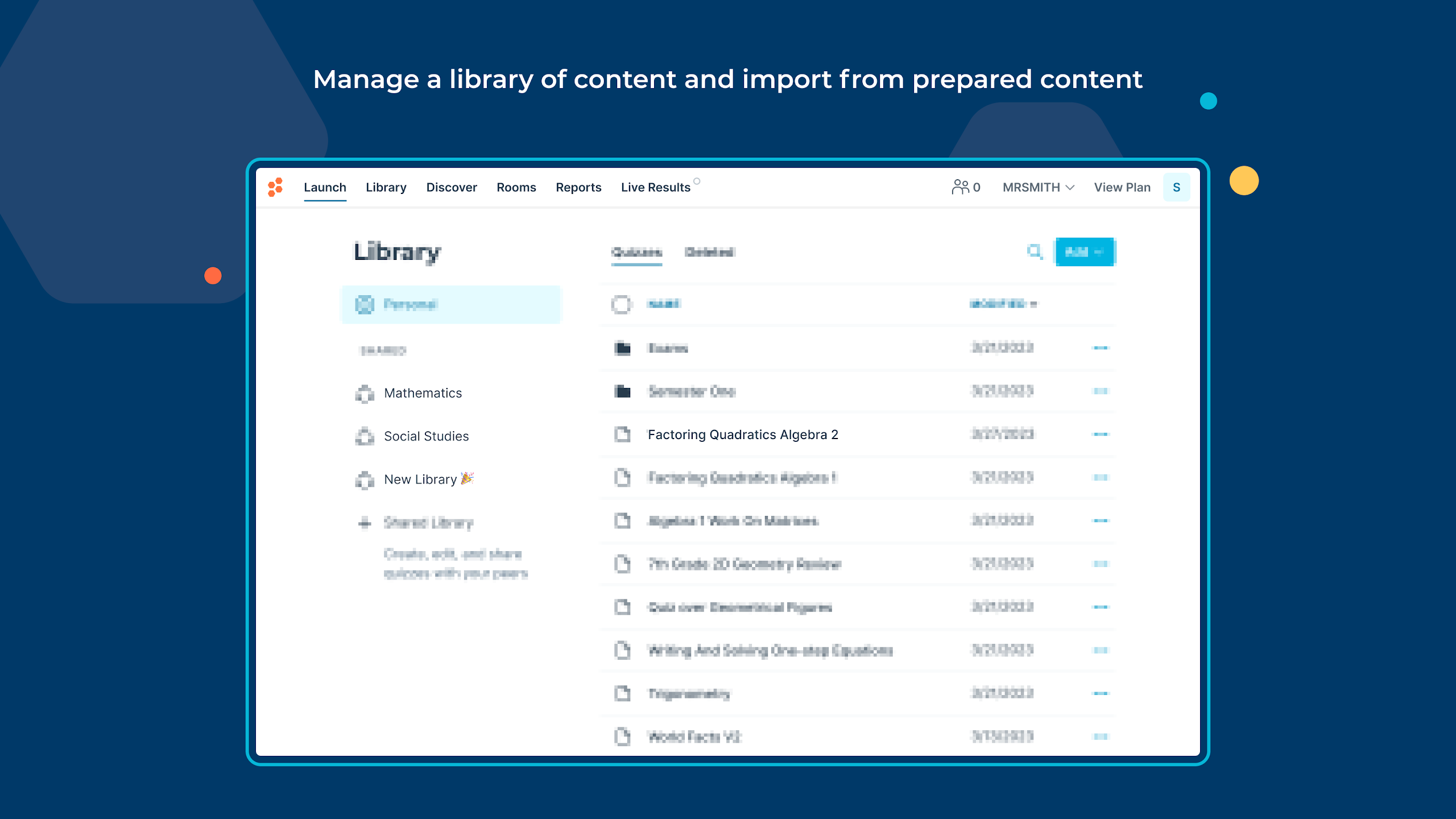The width and height of the screenshot is (1456, 819).
Task: Open more options for Exams folder
Action: coord(1101,348)
